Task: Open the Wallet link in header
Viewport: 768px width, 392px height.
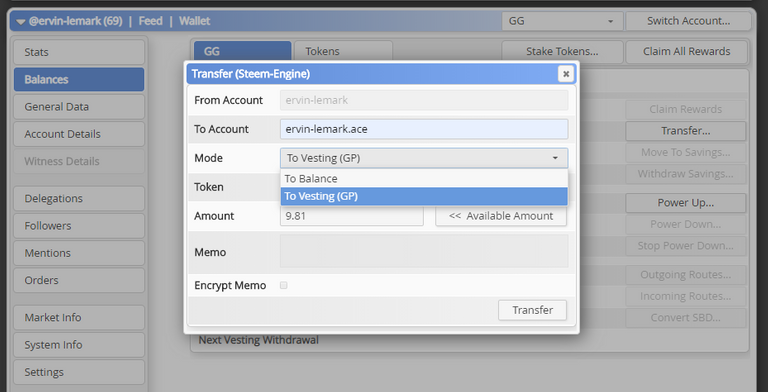Action: tap(194, 21)
